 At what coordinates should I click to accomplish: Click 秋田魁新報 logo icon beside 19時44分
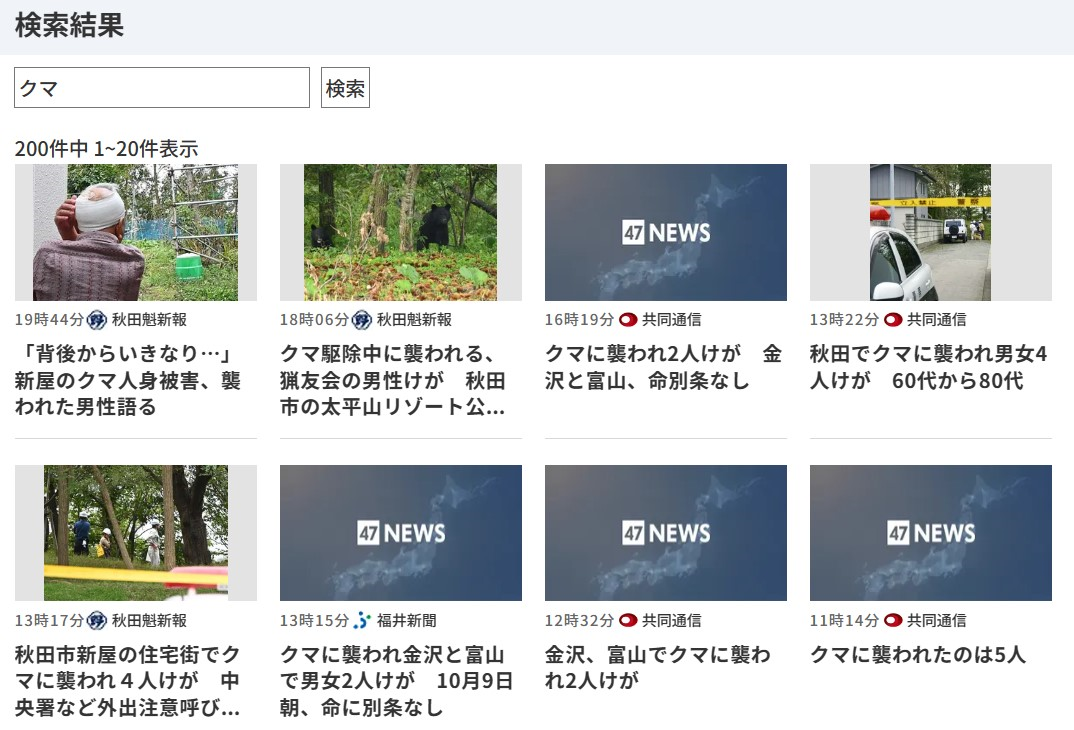tap(97, 320)
